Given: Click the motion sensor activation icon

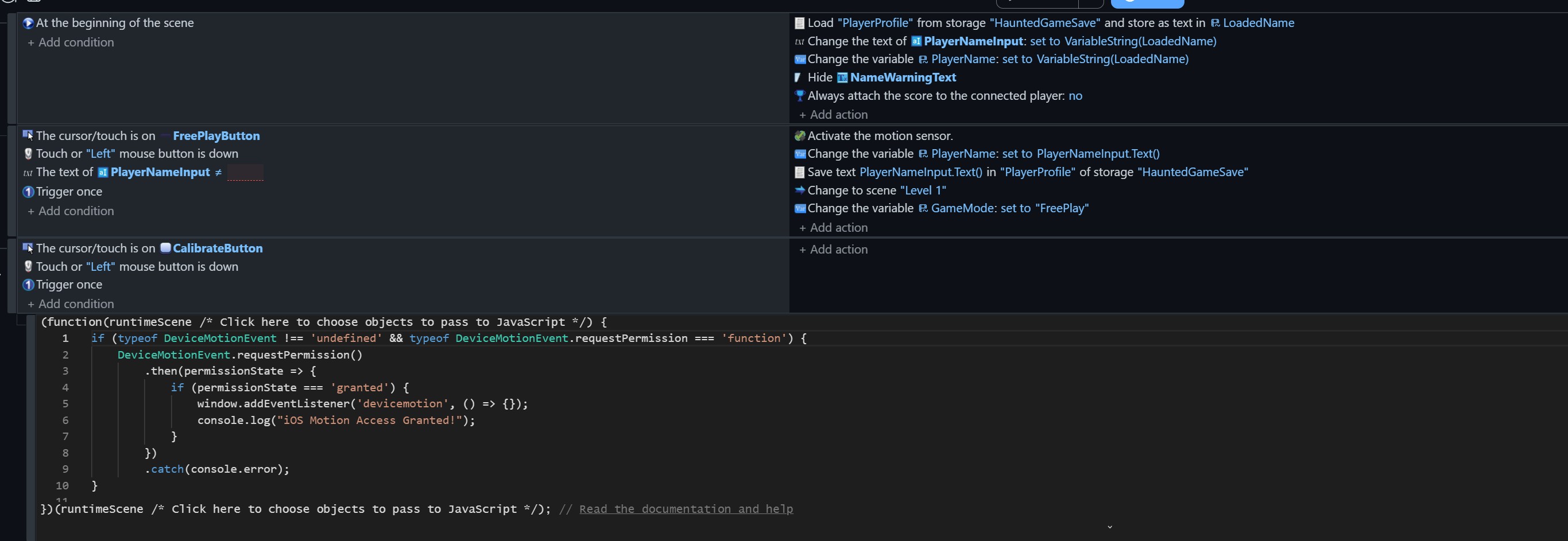Looking at the screenshot, I should point(800,136).
